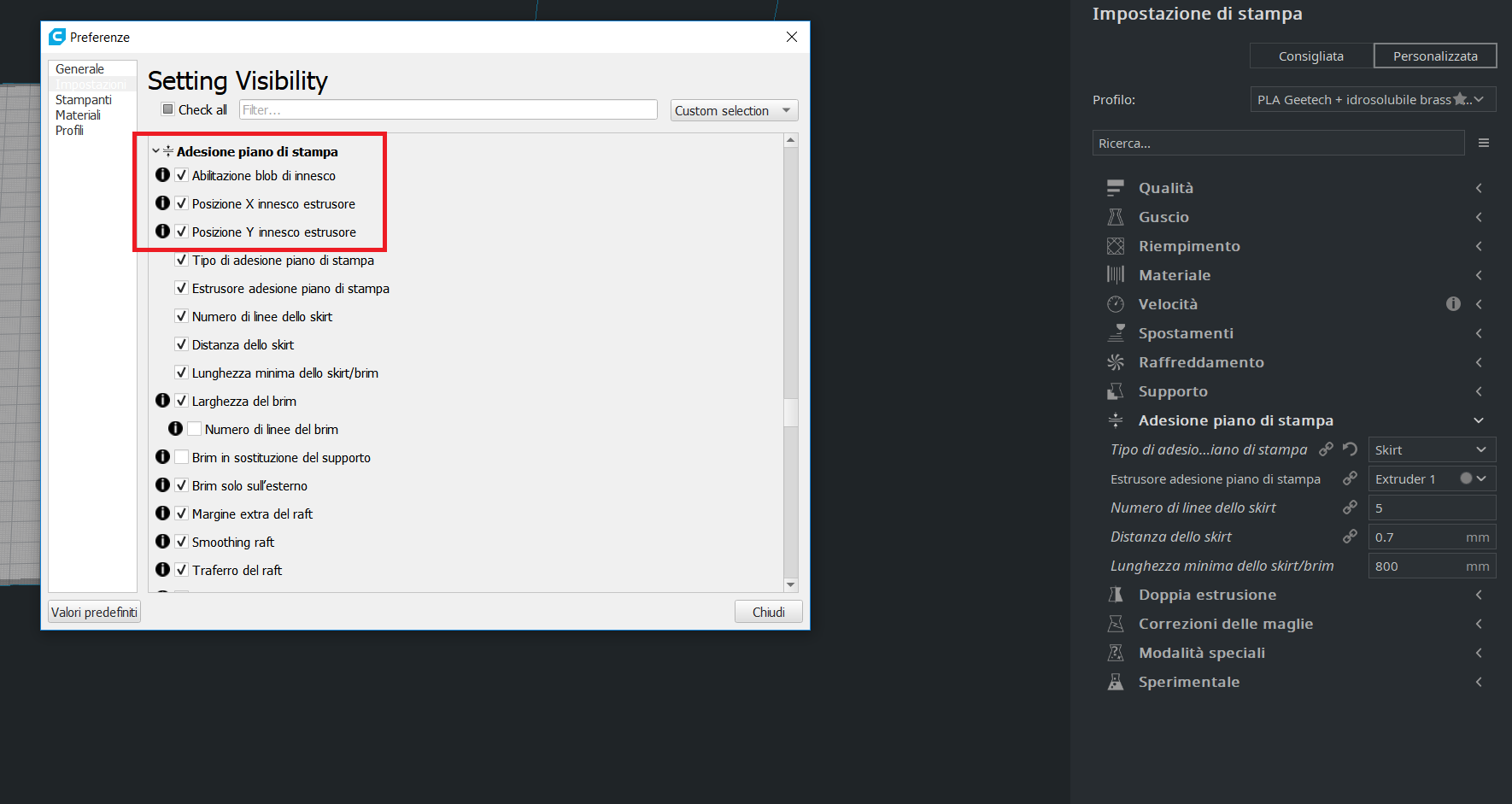Expand the Qualità section chevron
This screenshot has width=1512, height=804.
tap(1479, 188)
